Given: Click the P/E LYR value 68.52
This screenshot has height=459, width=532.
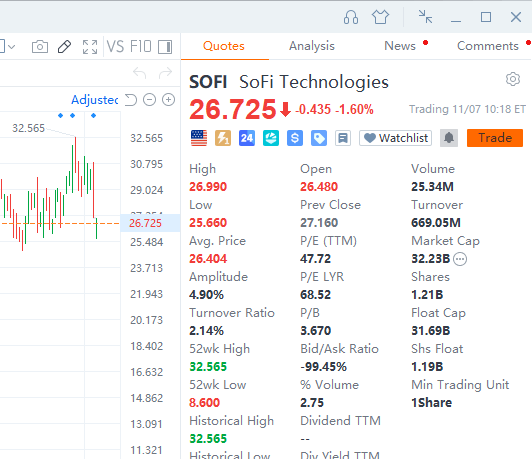Looking at the screenshot, I should coord(315,295).
